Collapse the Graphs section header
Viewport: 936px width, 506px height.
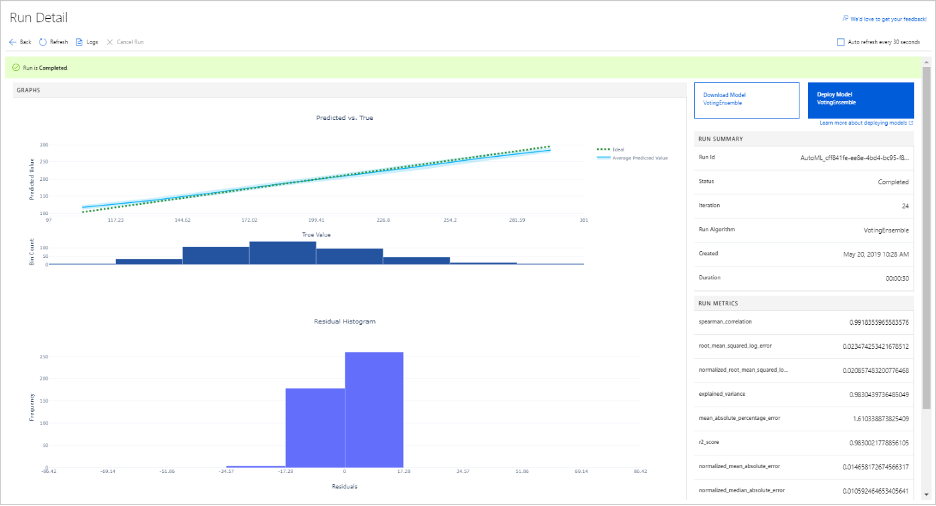30,90
